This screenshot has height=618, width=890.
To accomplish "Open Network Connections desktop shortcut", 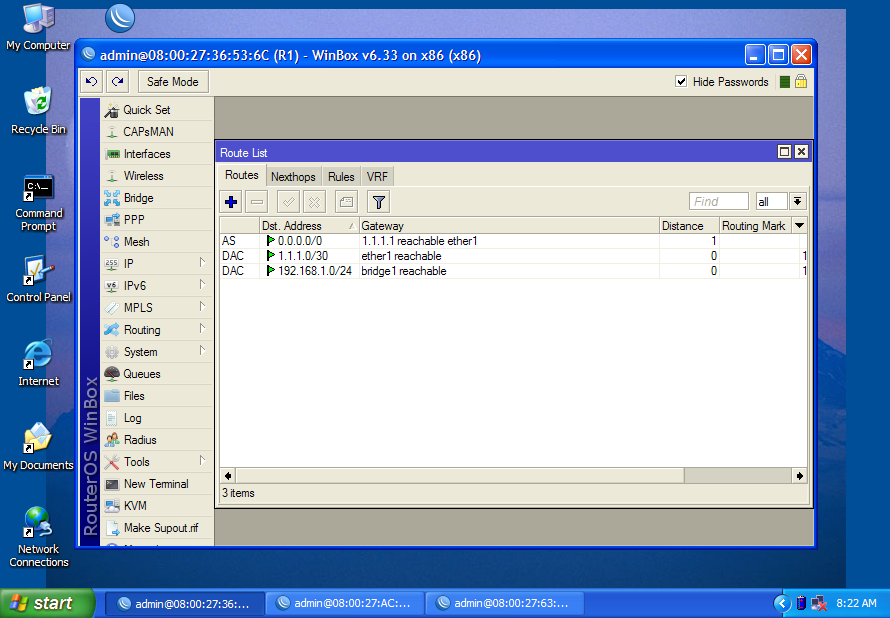I will pyautogui.click(x=39, y=536).
